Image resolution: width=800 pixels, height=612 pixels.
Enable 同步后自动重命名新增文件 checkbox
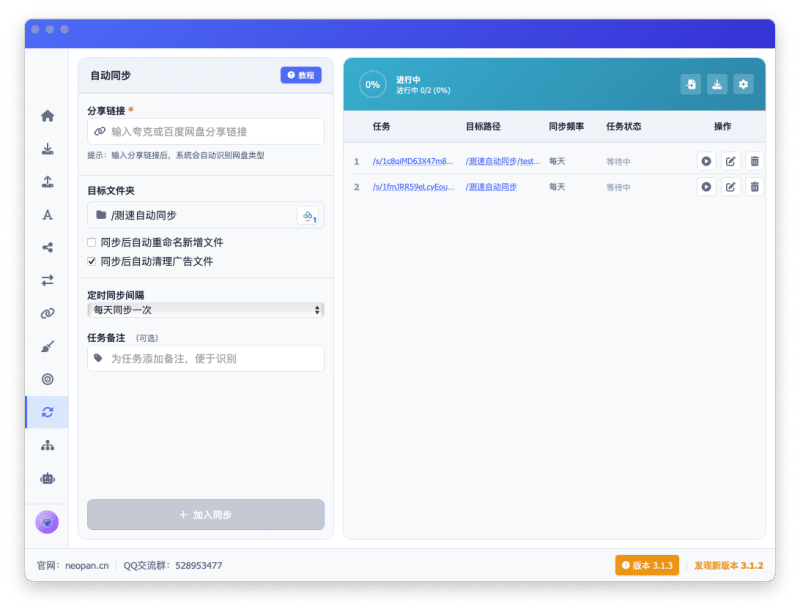92,242
